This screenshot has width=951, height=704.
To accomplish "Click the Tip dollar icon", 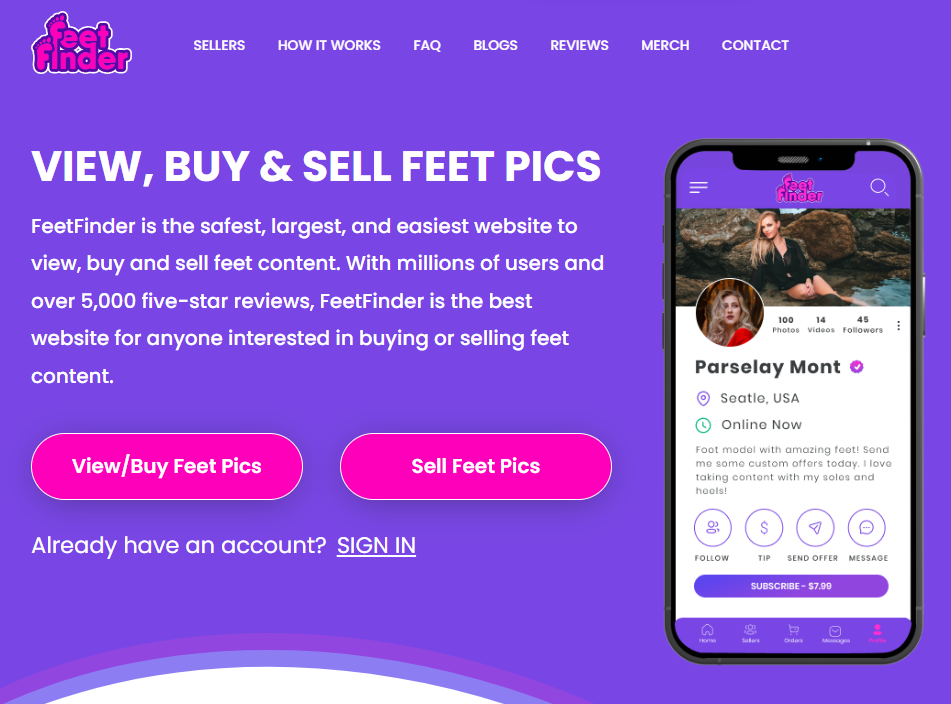I will pyautogui.click(x=764, y=528).
